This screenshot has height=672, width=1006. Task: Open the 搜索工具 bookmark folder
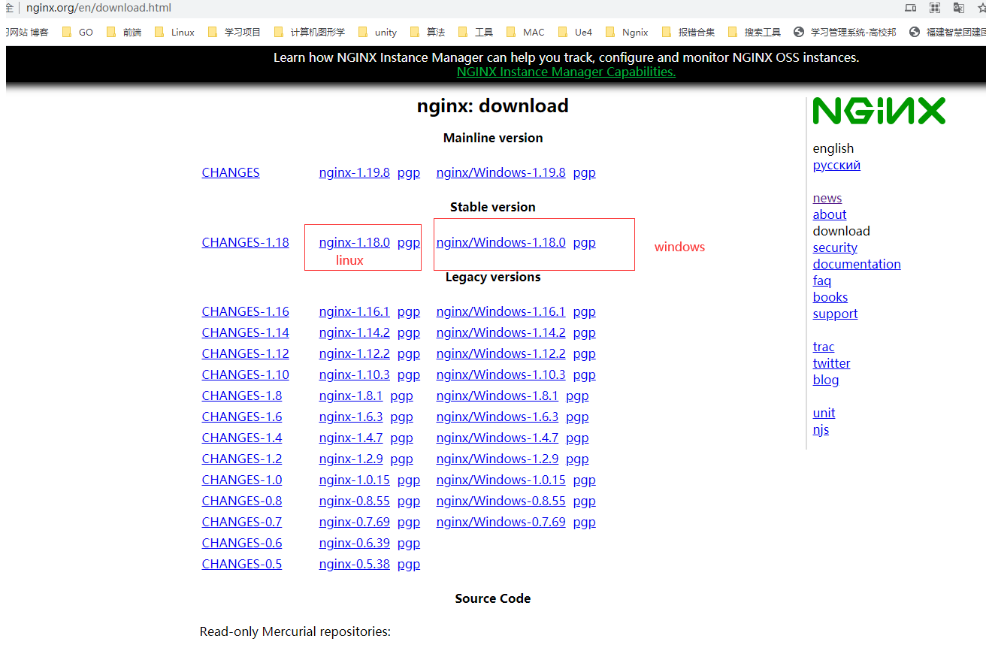tap(754, 32)
